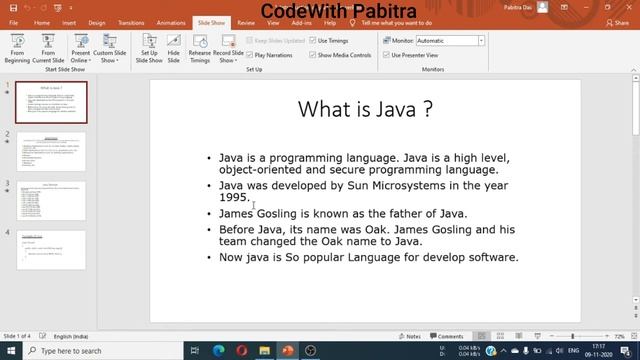Collapse the ribbon with chevron arrow
640x360 pixels.
633,70
